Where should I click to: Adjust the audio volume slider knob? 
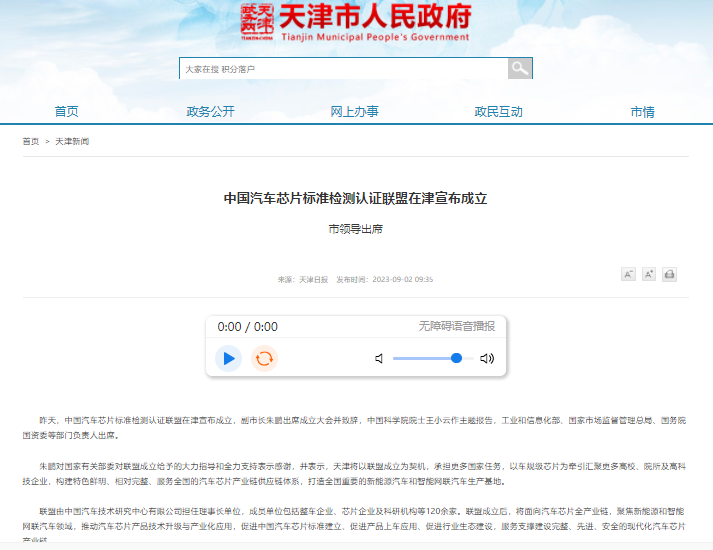[456, 358]
